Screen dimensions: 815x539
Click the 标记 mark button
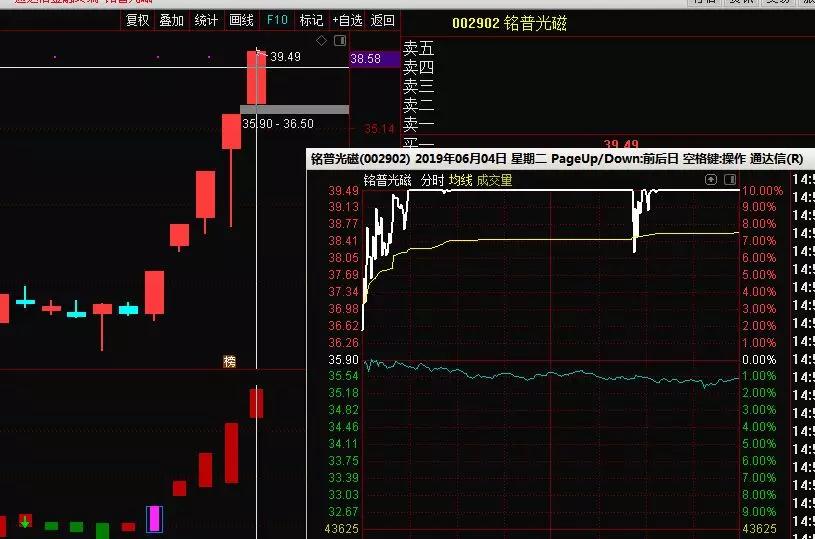(312, 20)
